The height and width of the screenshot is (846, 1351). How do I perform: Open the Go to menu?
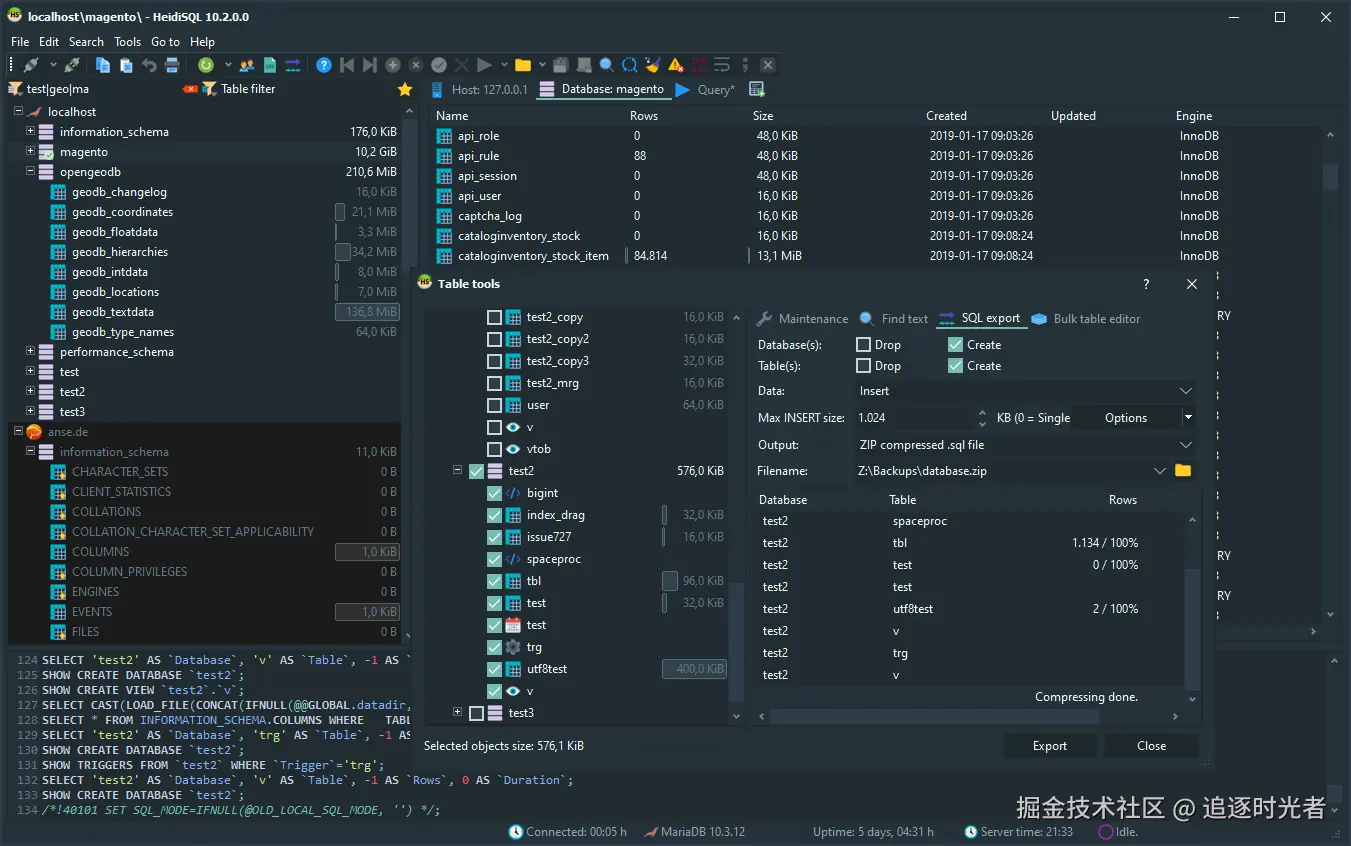(x=165, y=42)
